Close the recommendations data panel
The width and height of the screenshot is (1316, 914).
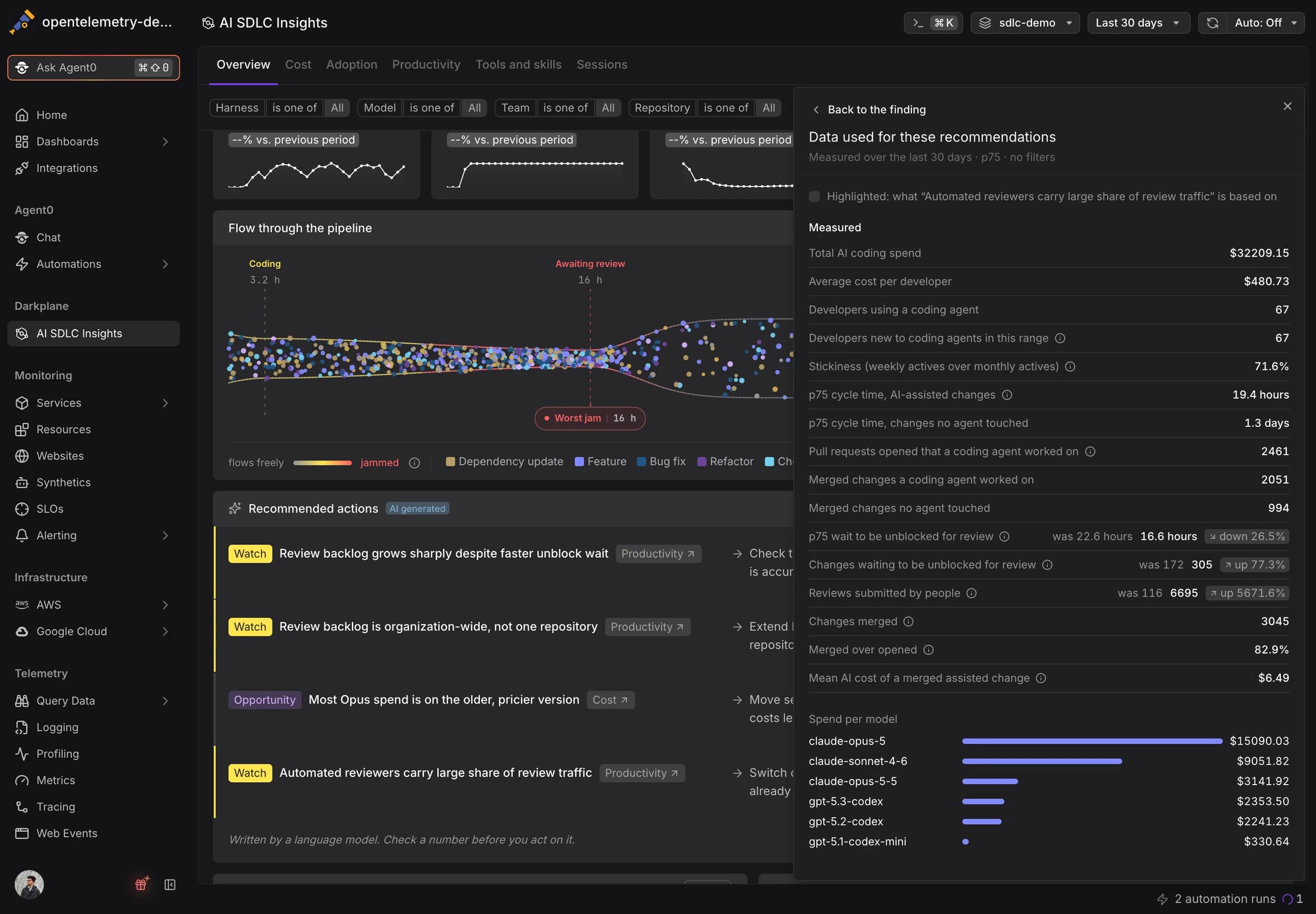click(x=1287, y=106)
